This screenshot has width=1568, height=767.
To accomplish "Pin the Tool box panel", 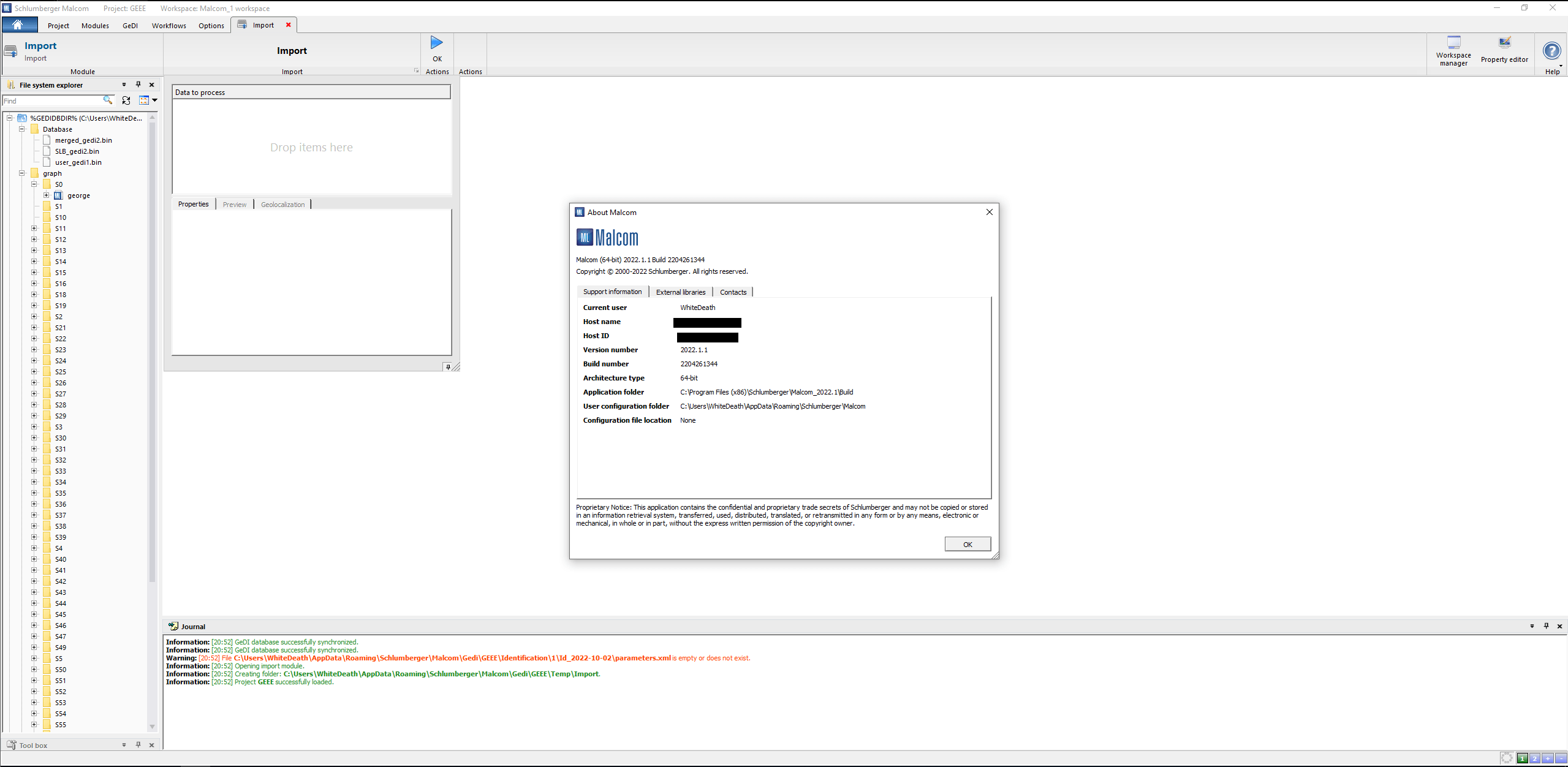I will (x=138, y=745).
